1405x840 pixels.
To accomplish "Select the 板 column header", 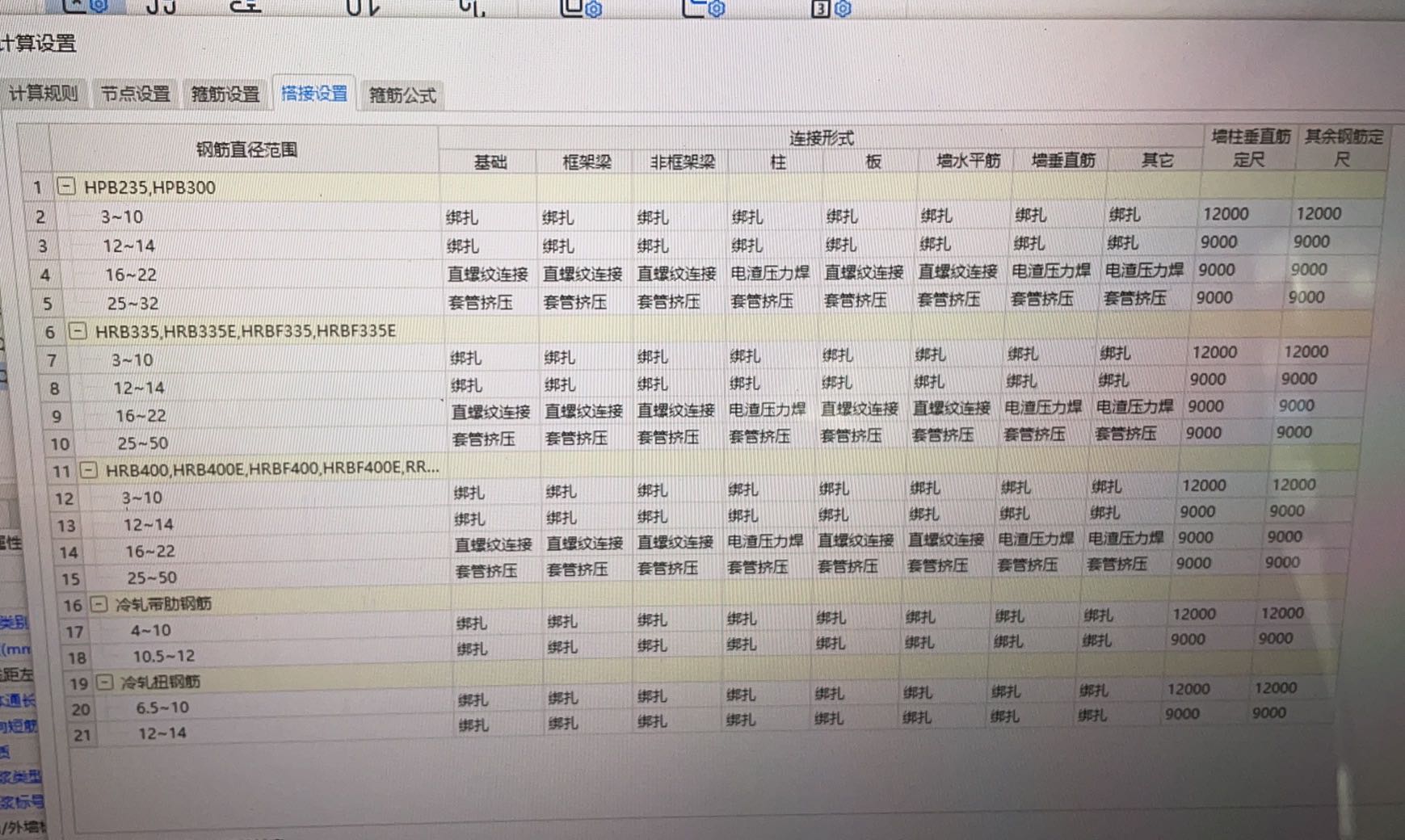I will pyautogui.click(x=873, y=162).
